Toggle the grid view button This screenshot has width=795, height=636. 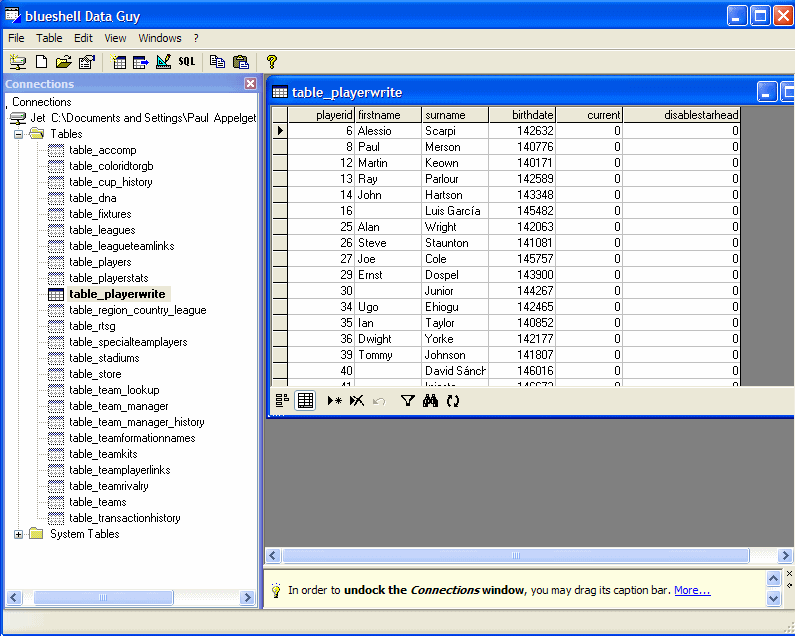point(305,401)
